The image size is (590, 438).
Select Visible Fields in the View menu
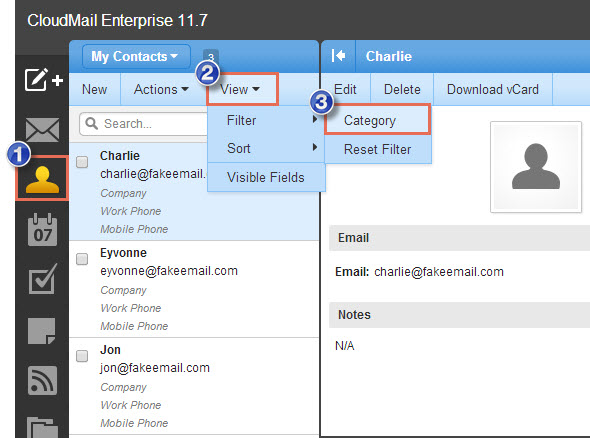[266, 177]
